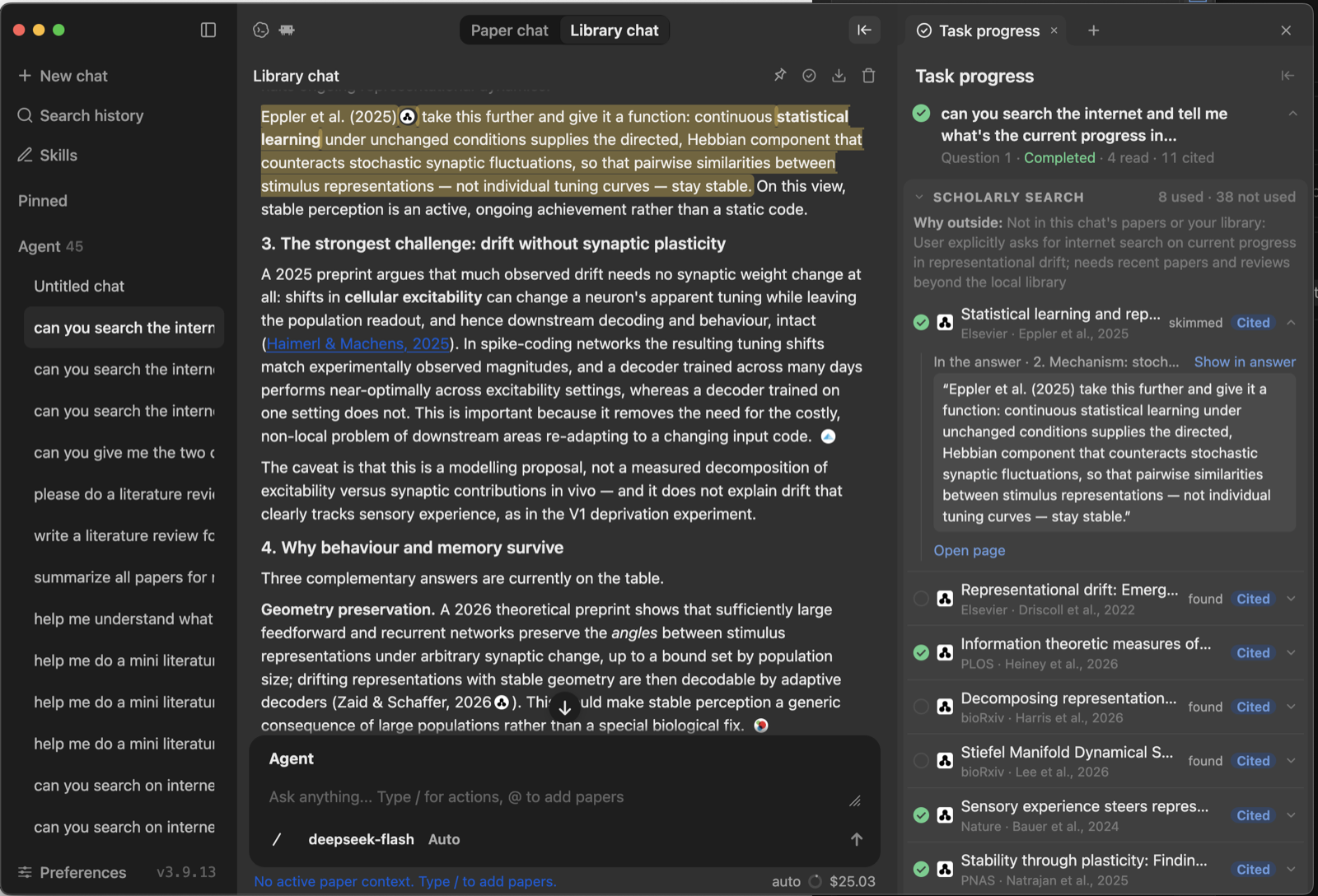Toggle status circle of Stiefel Manifold Dynamical source
Viewport: 1318px width, 896px height.
tap(921, 761)
